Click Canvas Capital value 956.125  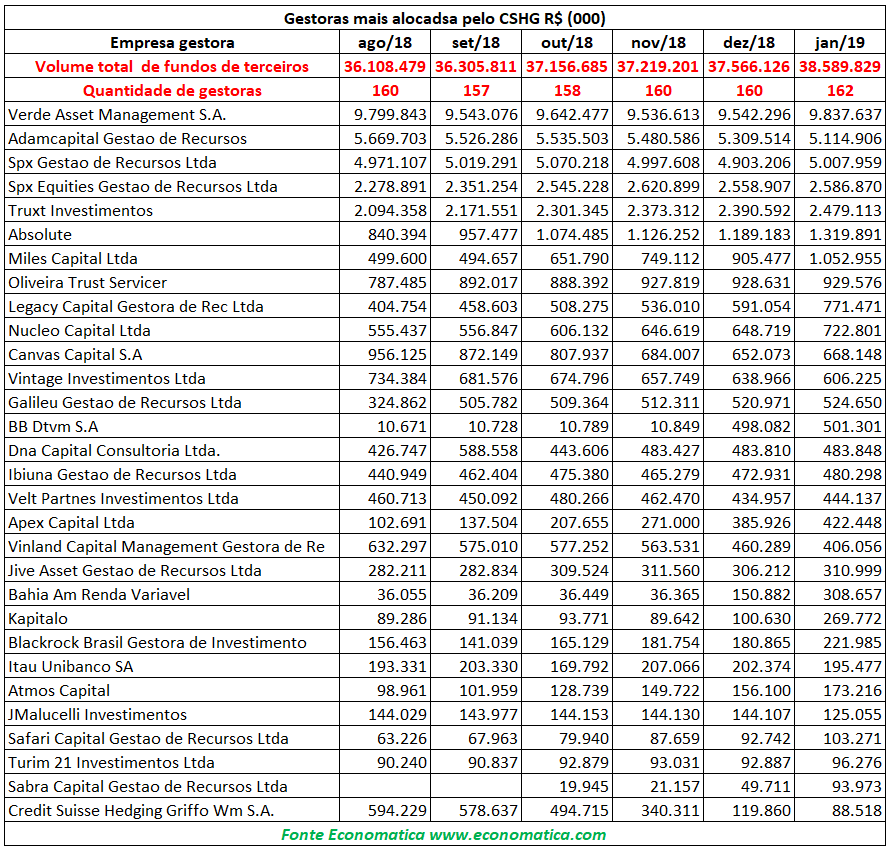[x=397, y=354]
